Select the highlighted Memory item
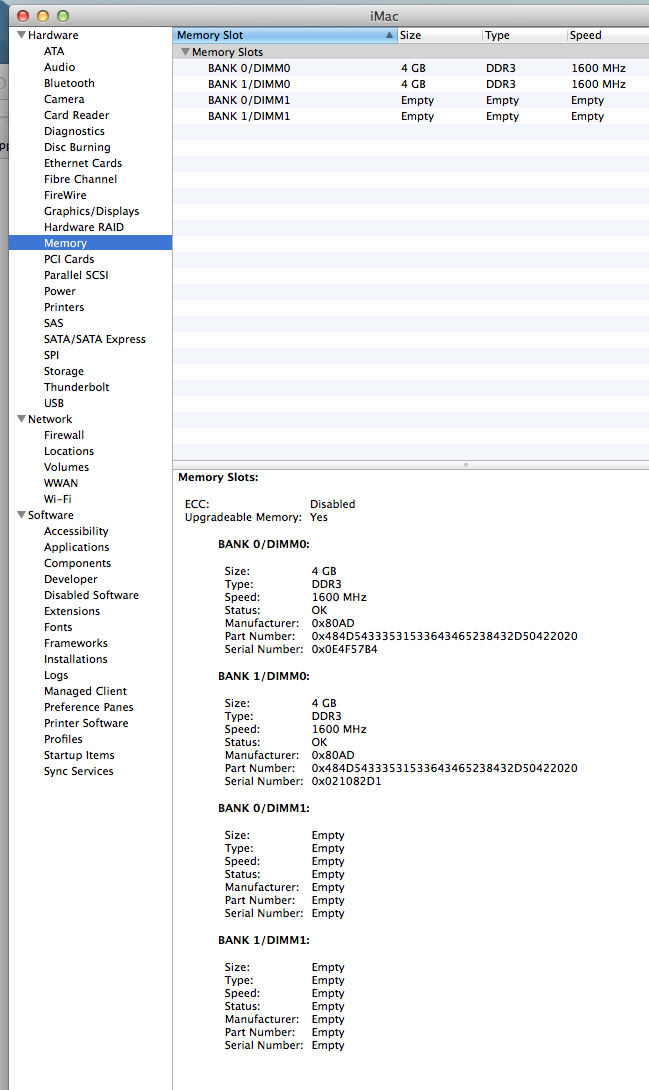The image size is (649, 1090). [90, 243]
